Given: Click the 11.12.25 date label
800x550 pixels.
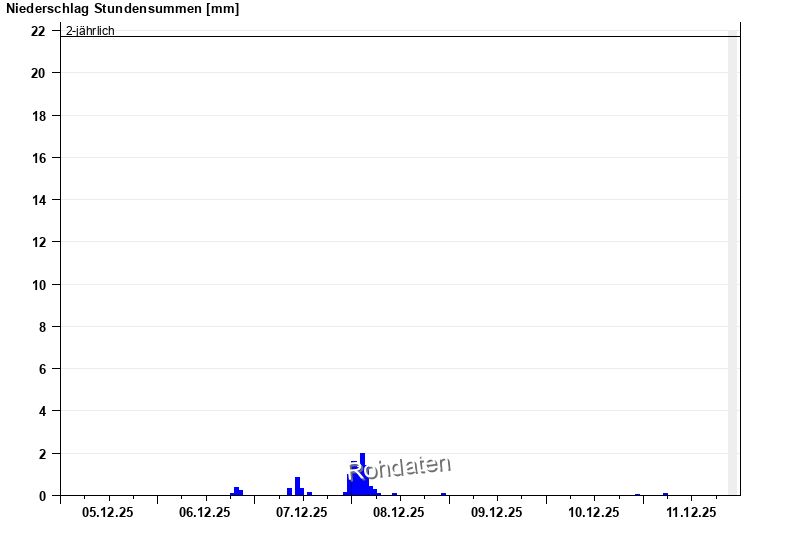Looking at the screenshot, I should (x=691, y=513).
